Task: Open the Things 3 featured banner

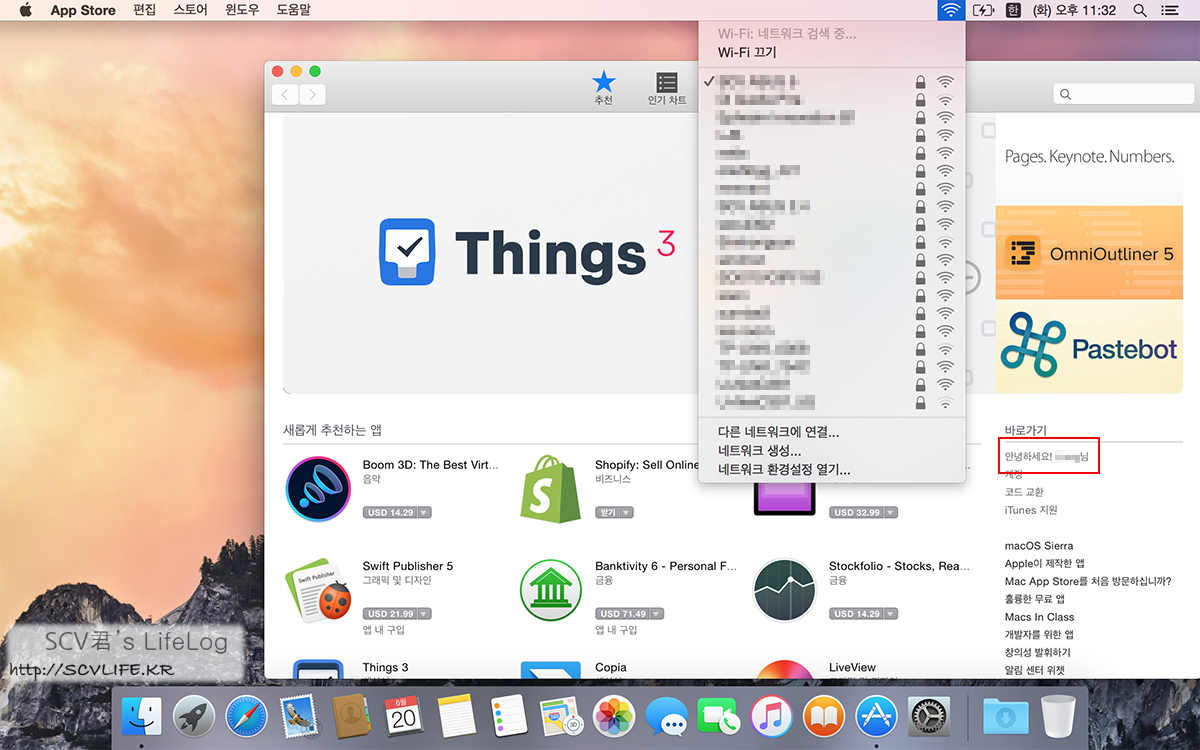Action: [490, 253]
